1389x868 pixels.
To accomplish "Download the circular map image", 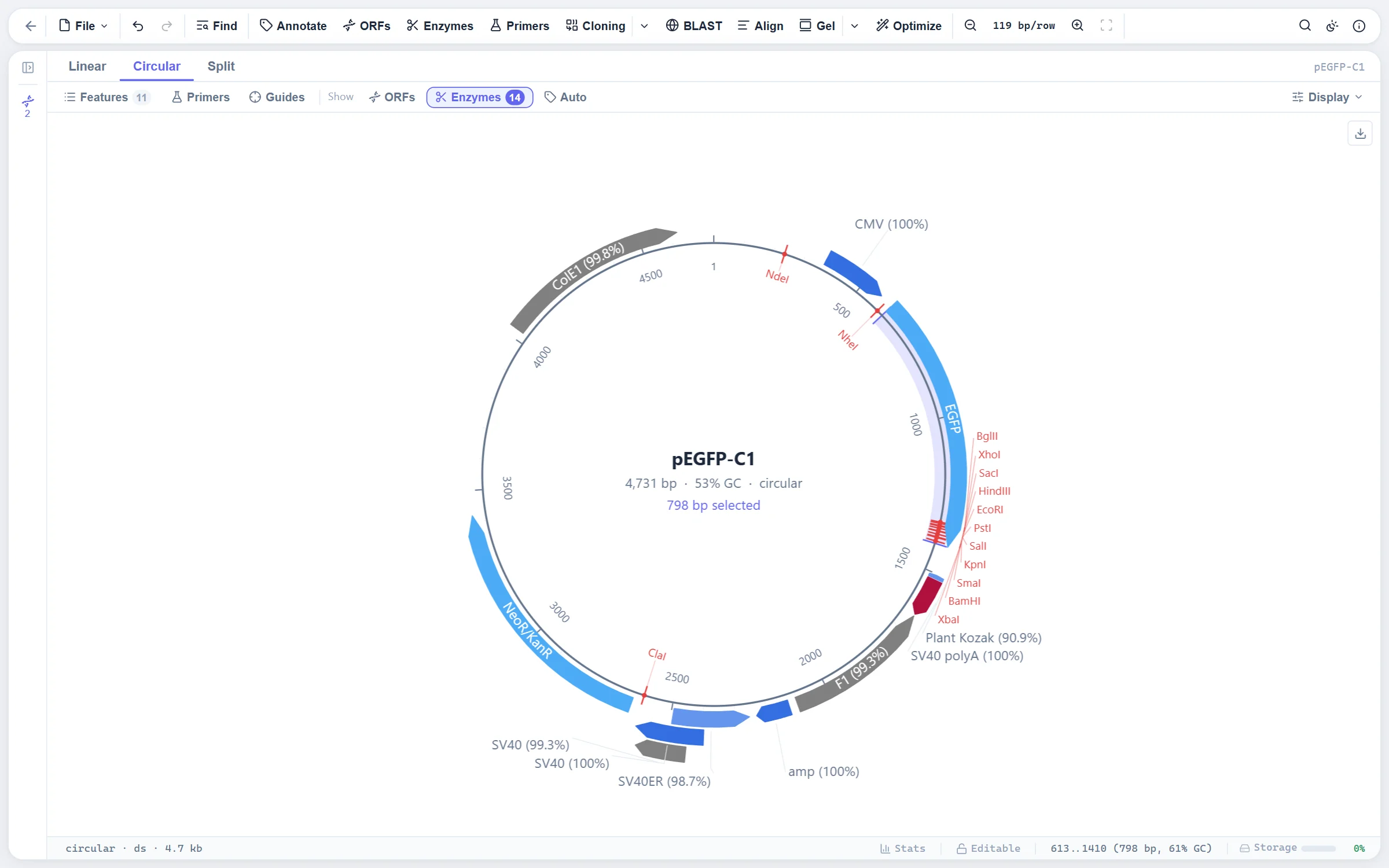I will tap(1360, 134).
